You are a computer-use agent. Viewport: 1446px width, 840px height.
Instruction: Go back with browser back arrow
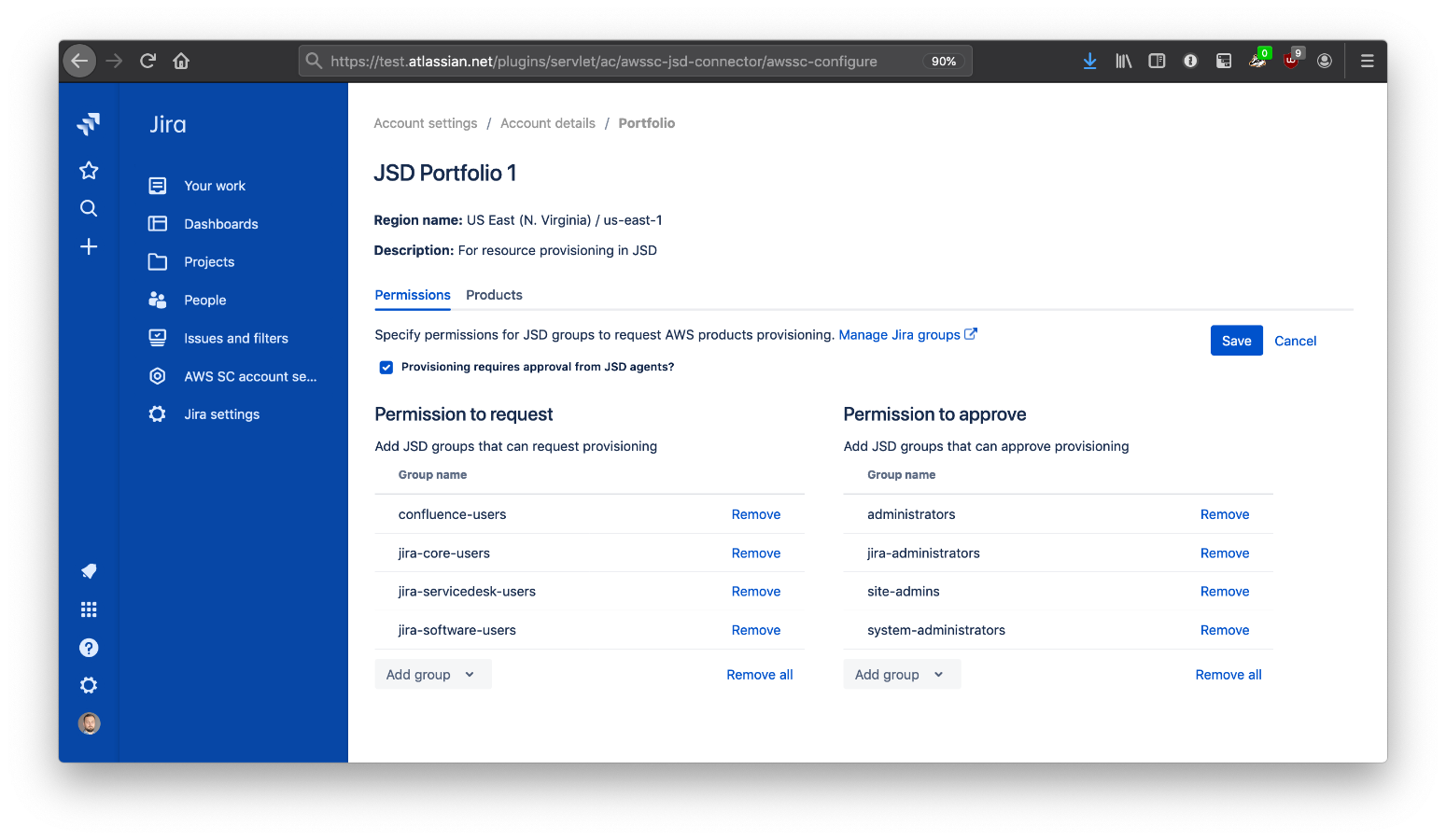(x=79, y=61)
